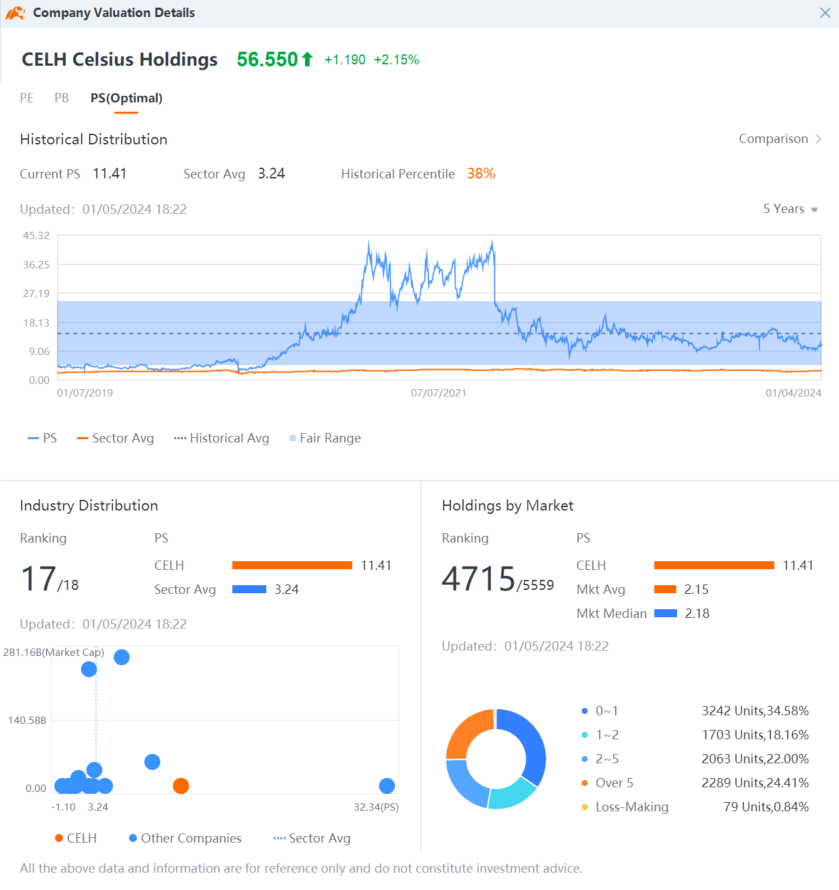839x890 pixels.
Task: Toggle the Sector Avg legend in the history chart
Action: click(x=115, y=438)
